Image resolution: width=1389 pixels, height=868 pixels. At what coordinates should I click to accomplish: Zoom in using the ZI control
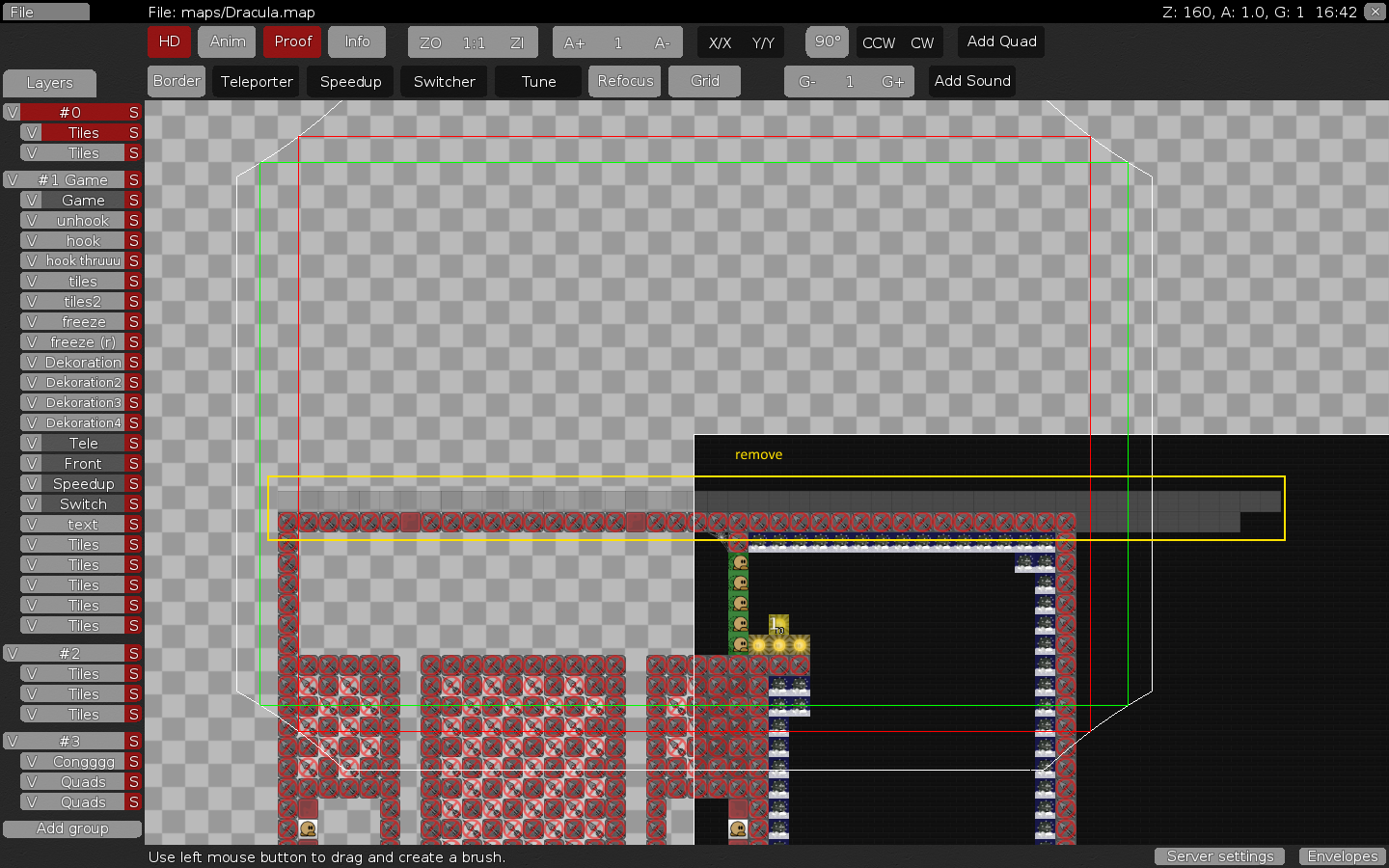517,41
